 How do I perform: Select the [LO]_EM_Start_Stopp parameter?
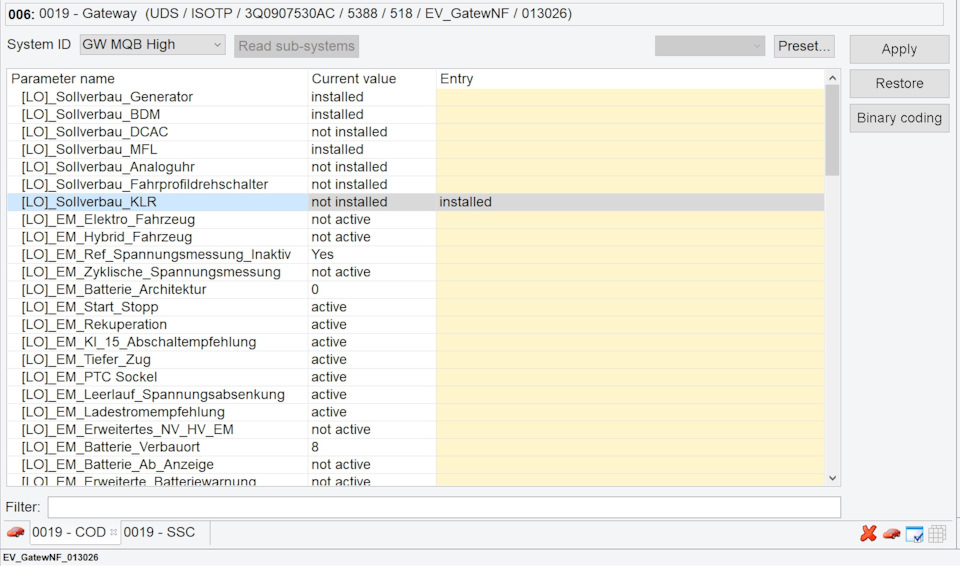90,307
